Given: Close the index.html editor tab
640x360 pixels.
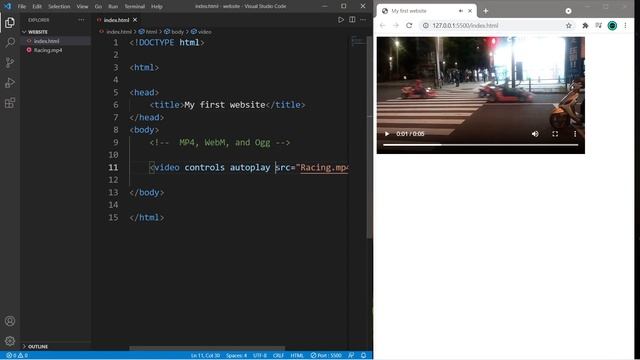Looking at the screenshot, I should pyautogui.click(x=135, y=20).
